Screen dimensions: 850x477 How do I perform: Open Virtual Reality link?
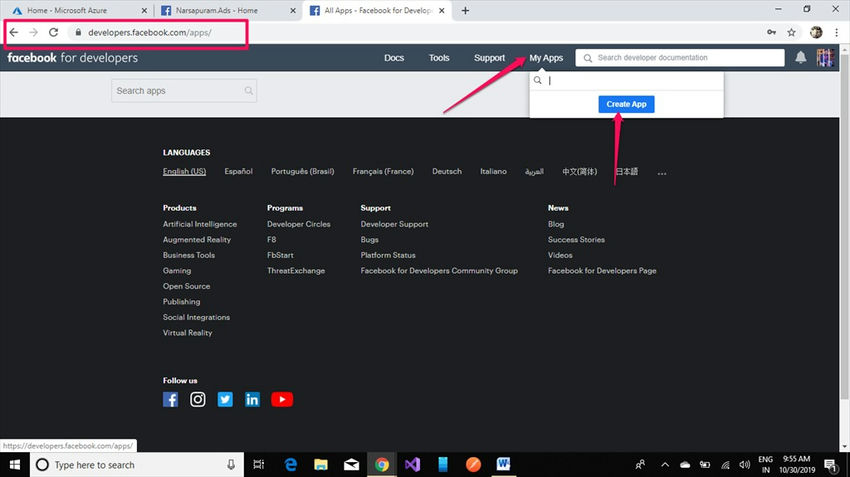point(187,333)
